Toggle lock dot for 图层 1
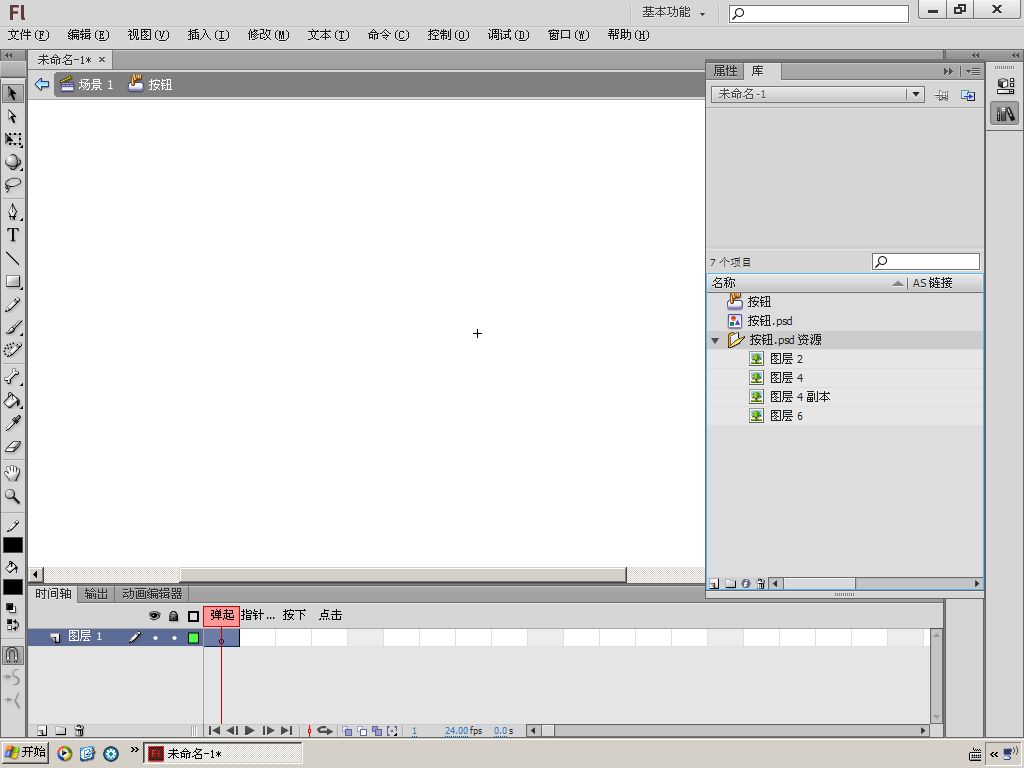 coord(174,637)
